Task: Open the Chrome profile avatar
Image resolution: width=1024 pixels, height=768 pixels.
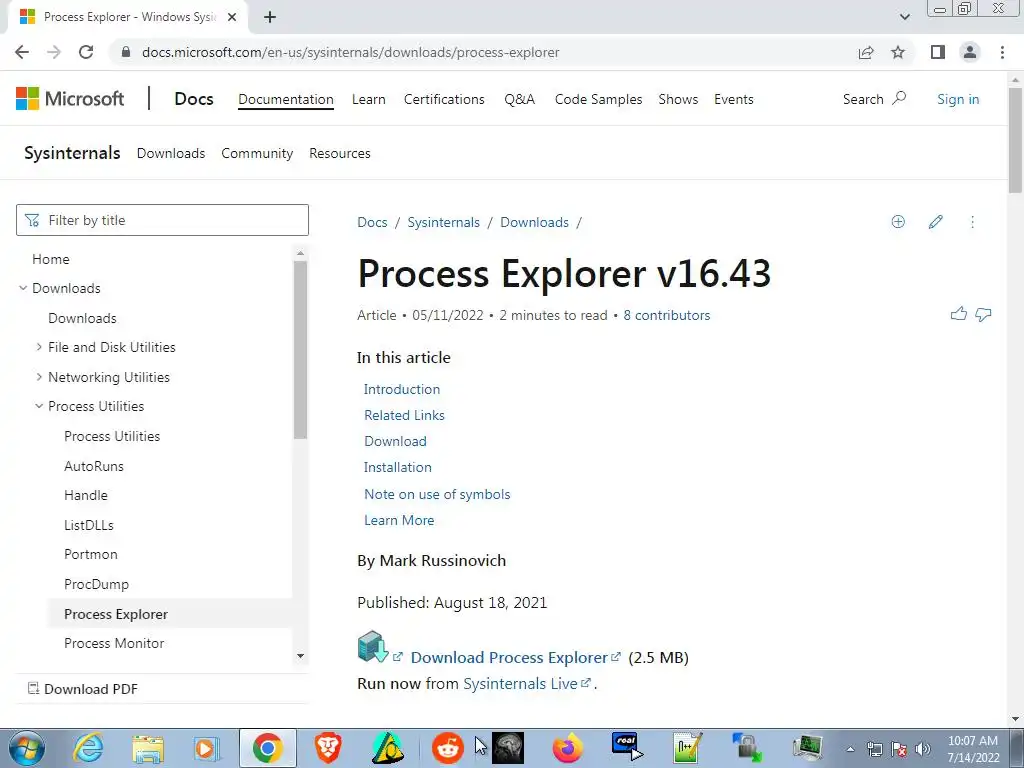Action: click(x=970, y=52)
